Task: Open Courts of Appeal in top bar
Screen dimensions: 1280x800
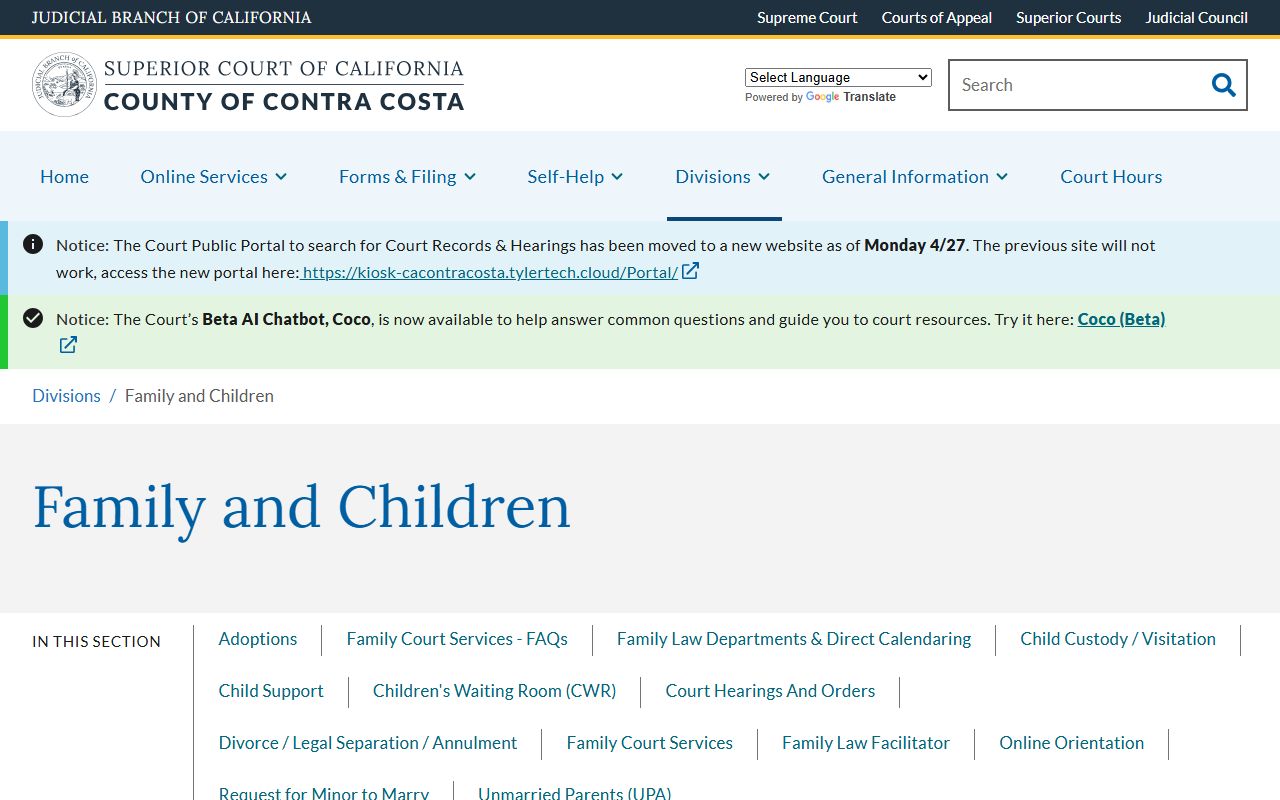Action: click(937, 17)
